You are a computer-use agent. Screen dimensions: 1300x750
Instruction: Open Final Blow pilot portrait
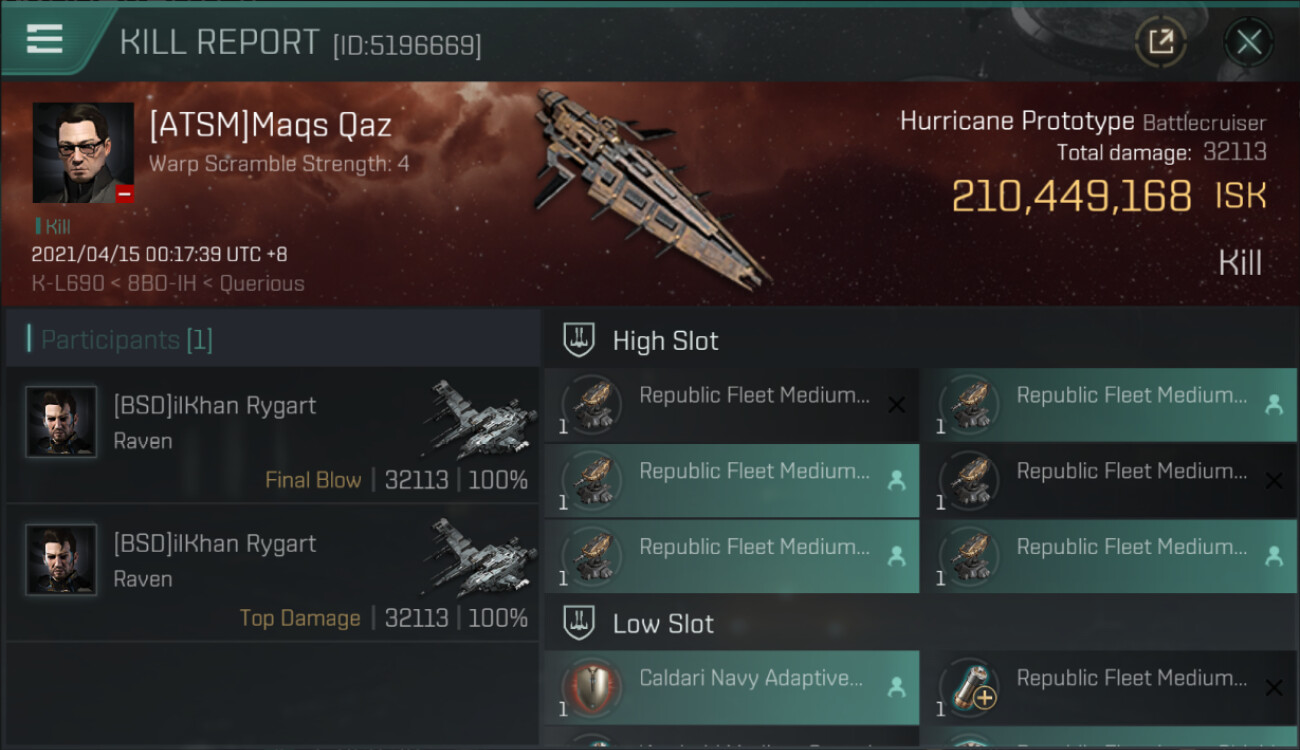(61, 423)
